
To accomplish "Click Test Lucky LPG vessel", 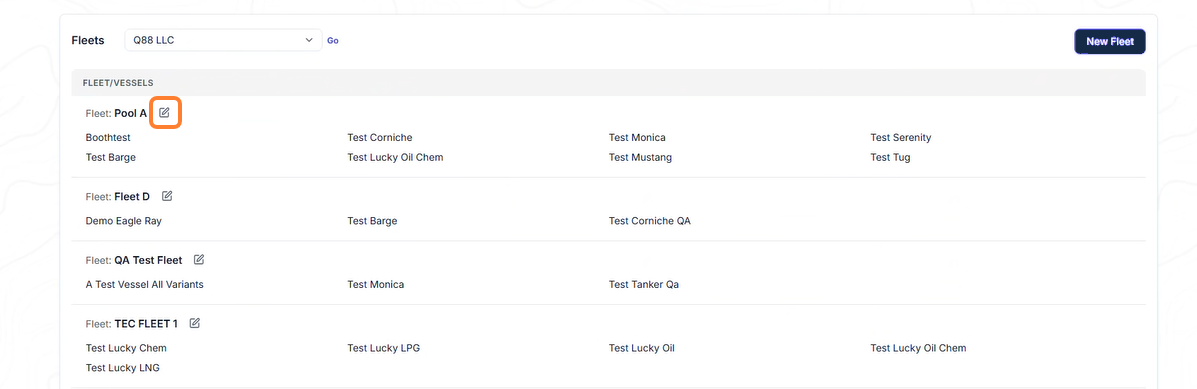I will [383, 348].
